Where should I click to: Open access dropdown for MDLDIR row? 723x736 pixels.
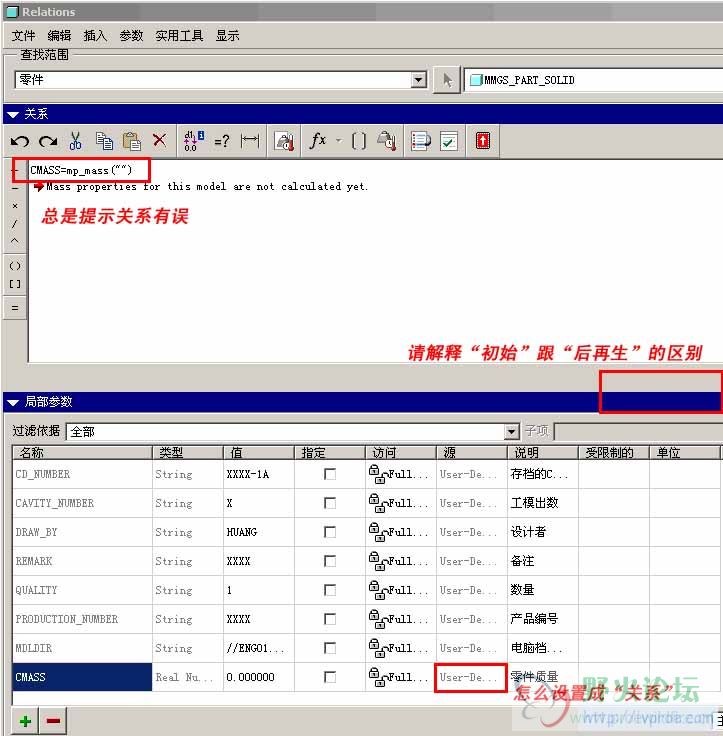point(400,648)
